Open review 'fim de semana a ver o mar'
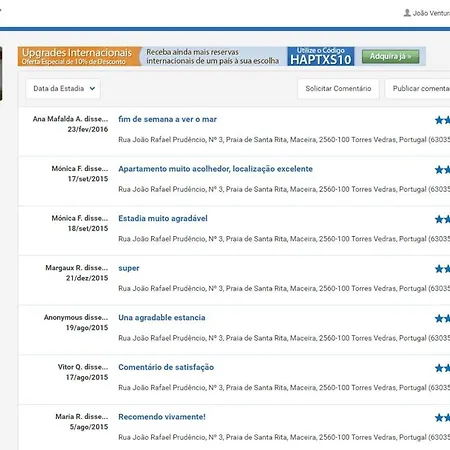Viewport: 450px width, 450px height. click(x=167, y=119)
